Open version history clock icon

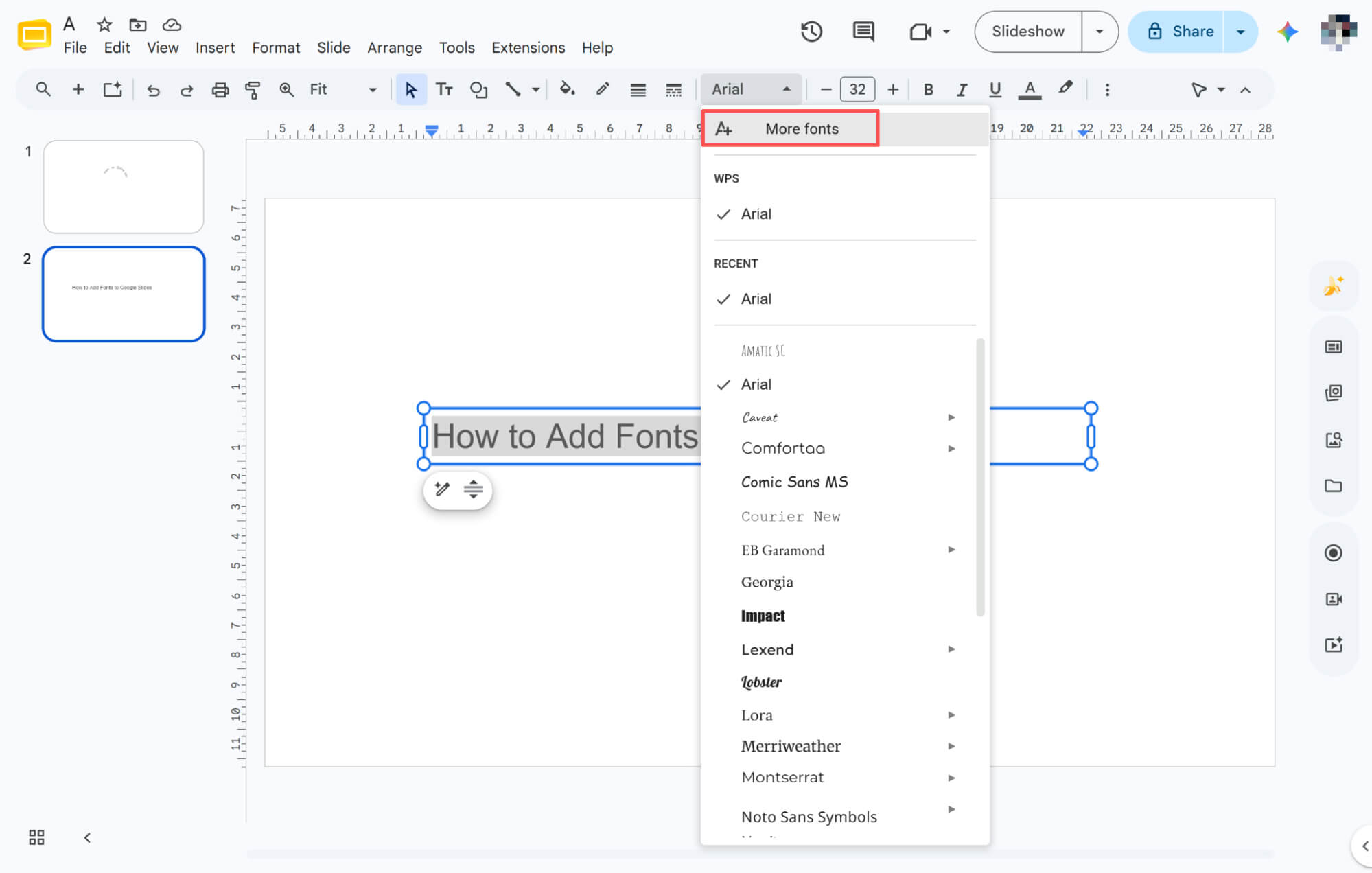(811, 32)
